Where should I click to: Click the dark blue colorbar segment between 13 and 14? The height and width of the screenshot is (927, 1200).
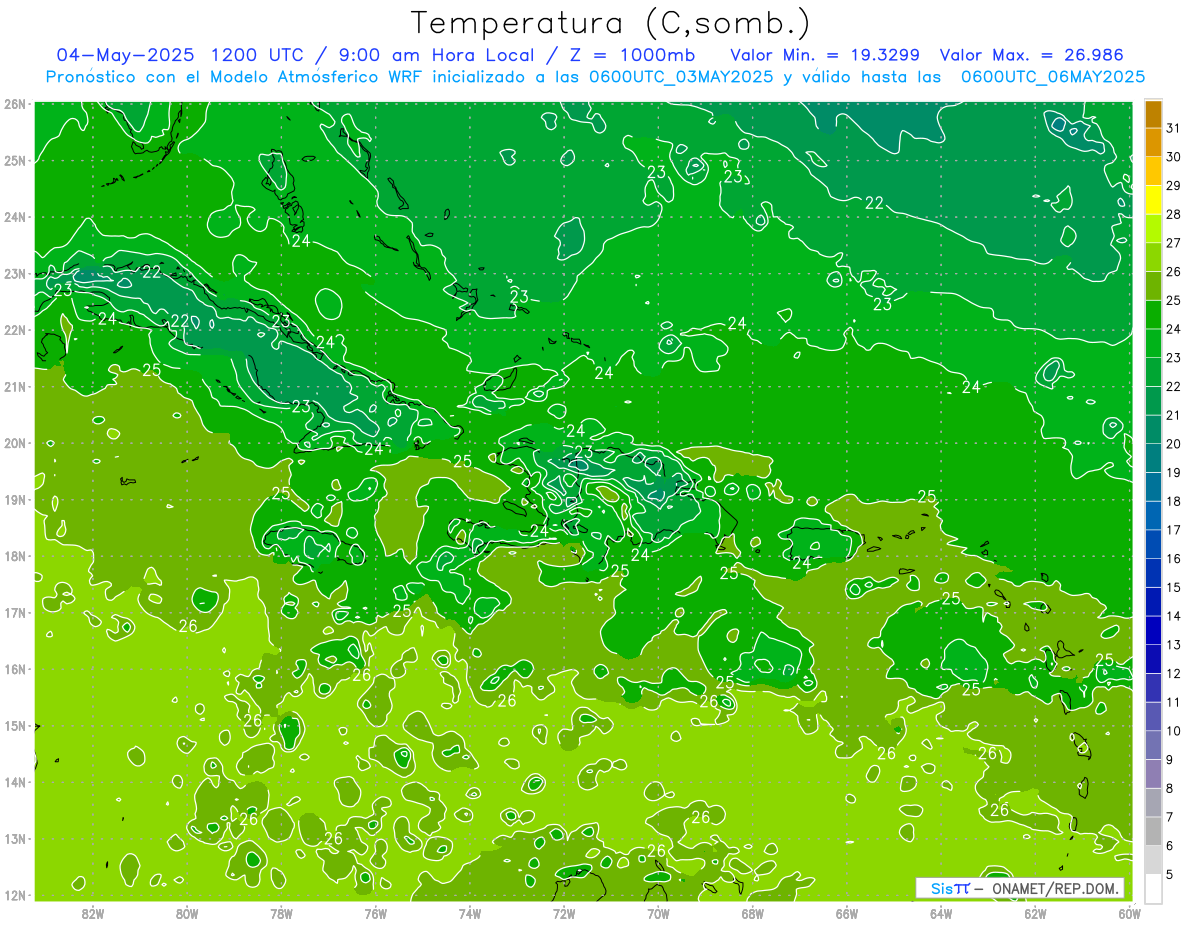1154,630
